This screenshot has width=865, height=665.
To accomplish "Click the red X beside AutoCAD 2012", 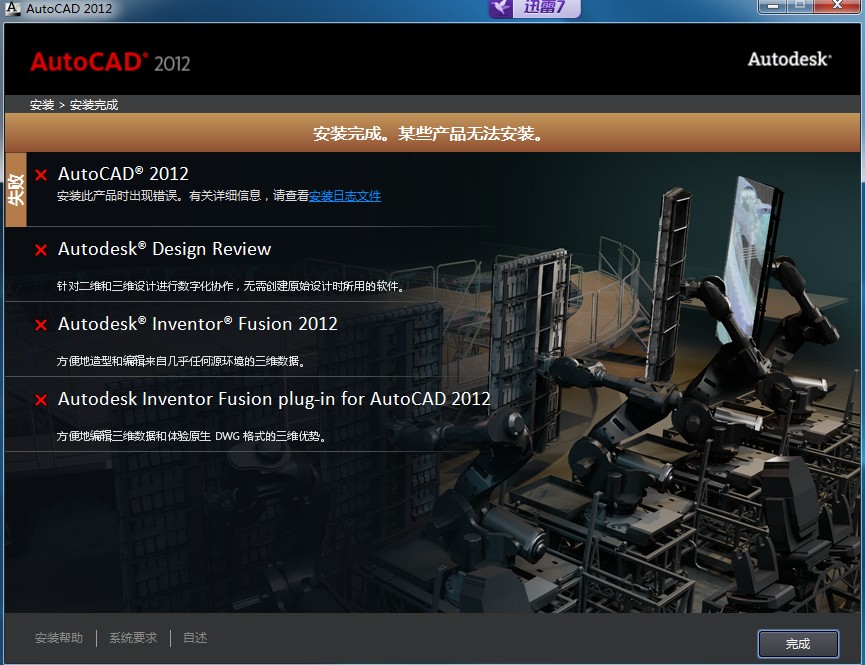I will pyautogui.click(x=41, y=175).
